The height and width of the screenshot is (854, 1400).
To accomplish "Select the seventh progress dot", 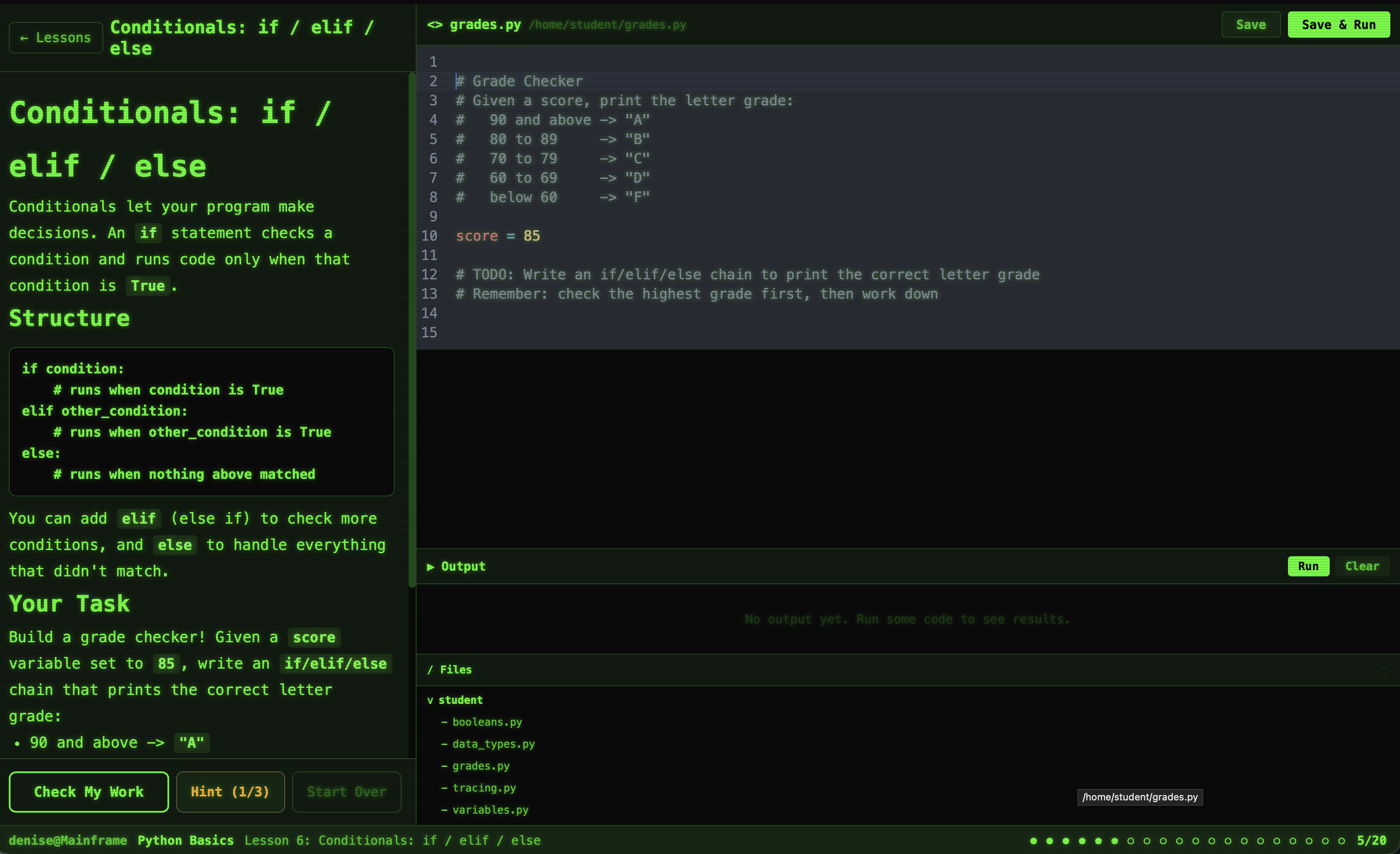I will coord(1131,841).
